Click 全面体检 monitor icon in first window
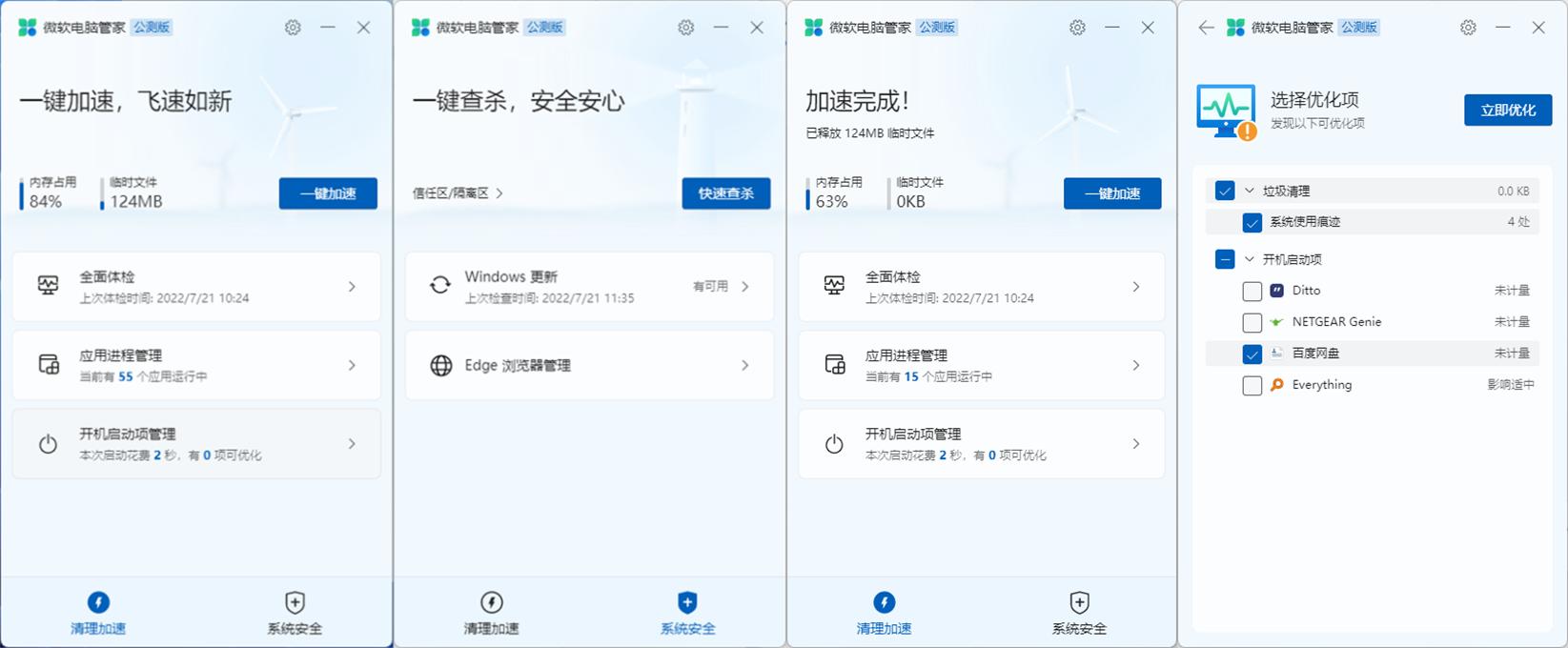The image size is (1568, 648). coord(48,286)
